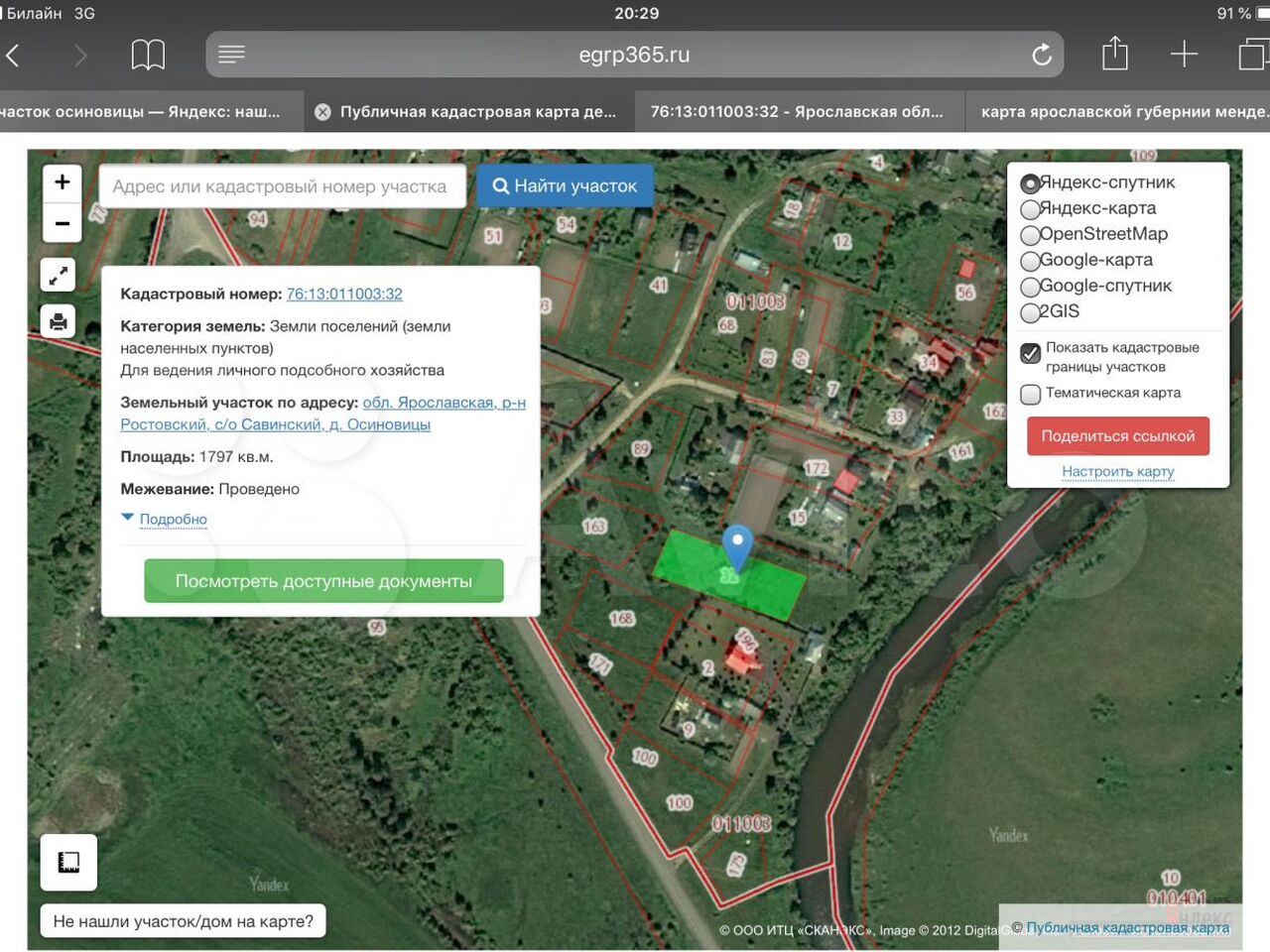Open Публичная кадастровая карта copyright link
The width and height of the screenshot is (1270, 952).
[1127, 927]
